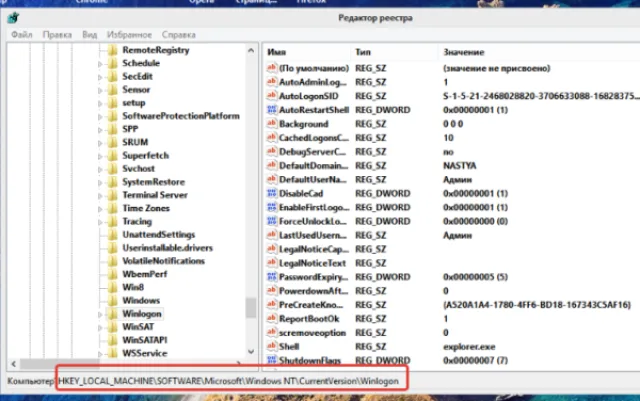
Task: Click the DWORD icon of AutoRestartShell value
Action: pyautogui.click(x=271, y=110)
